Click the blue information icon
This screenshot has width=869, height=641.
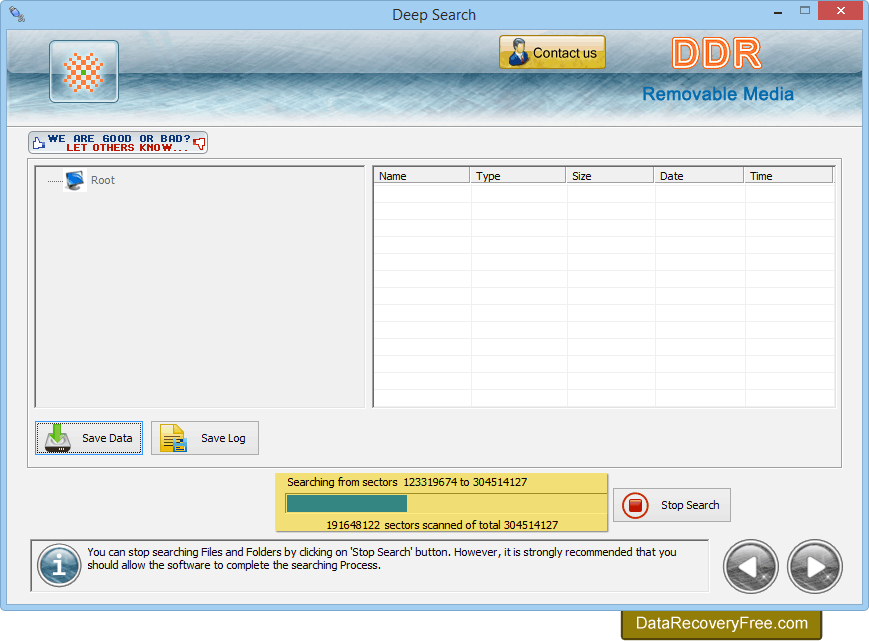[59, 566]
